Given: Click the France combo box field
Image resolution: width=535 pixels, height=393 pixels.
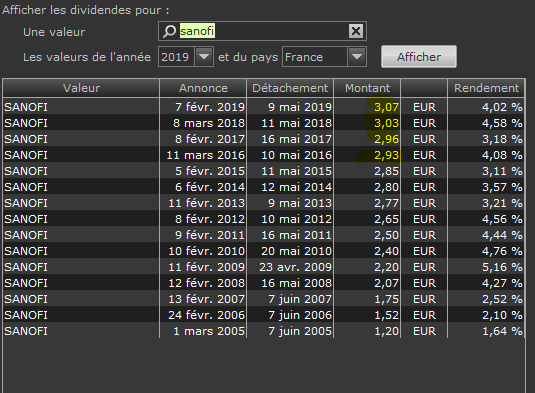Looking at the screenshot, I should 324,57.
